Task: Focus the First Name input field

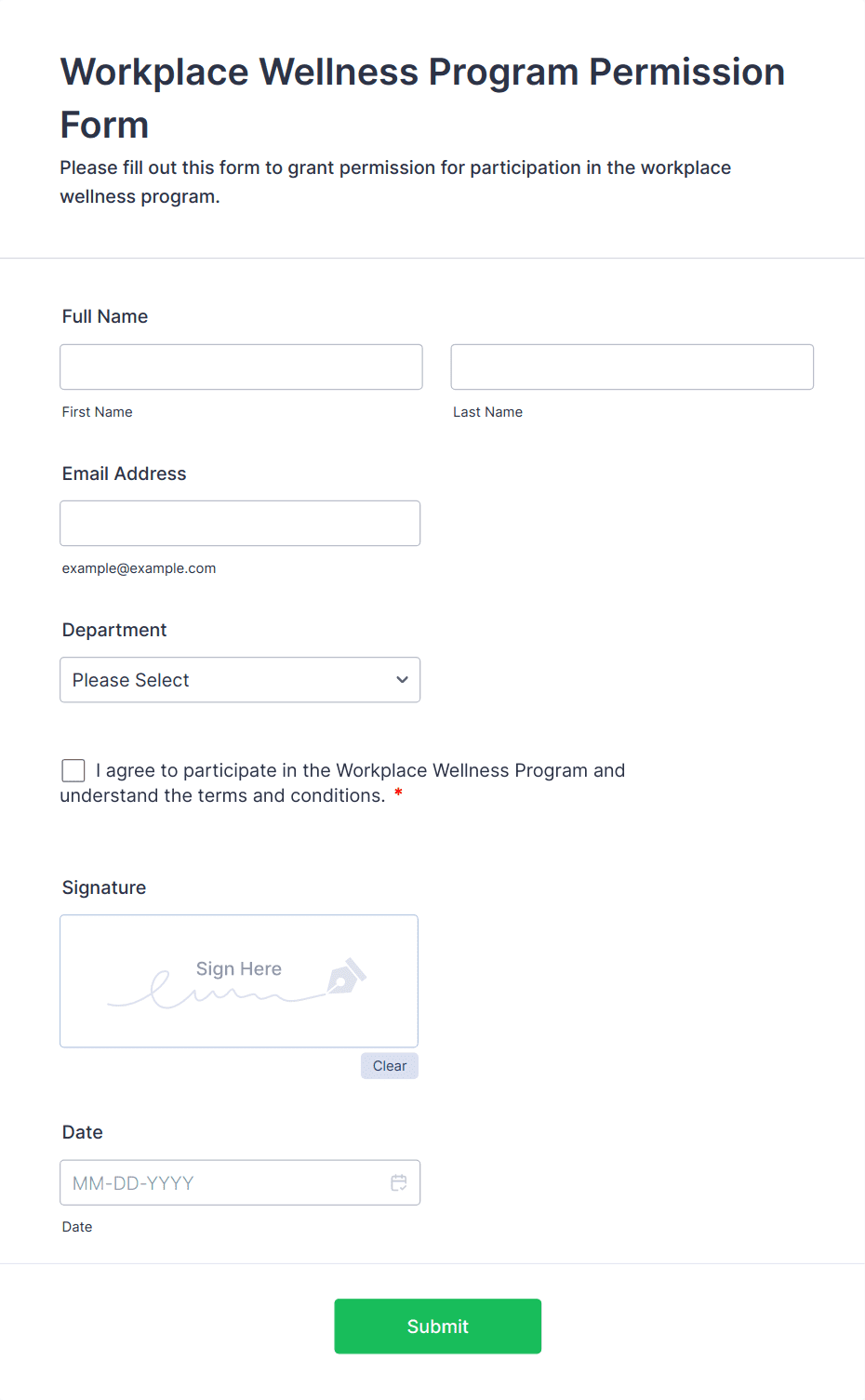Action: coord(241,367)
